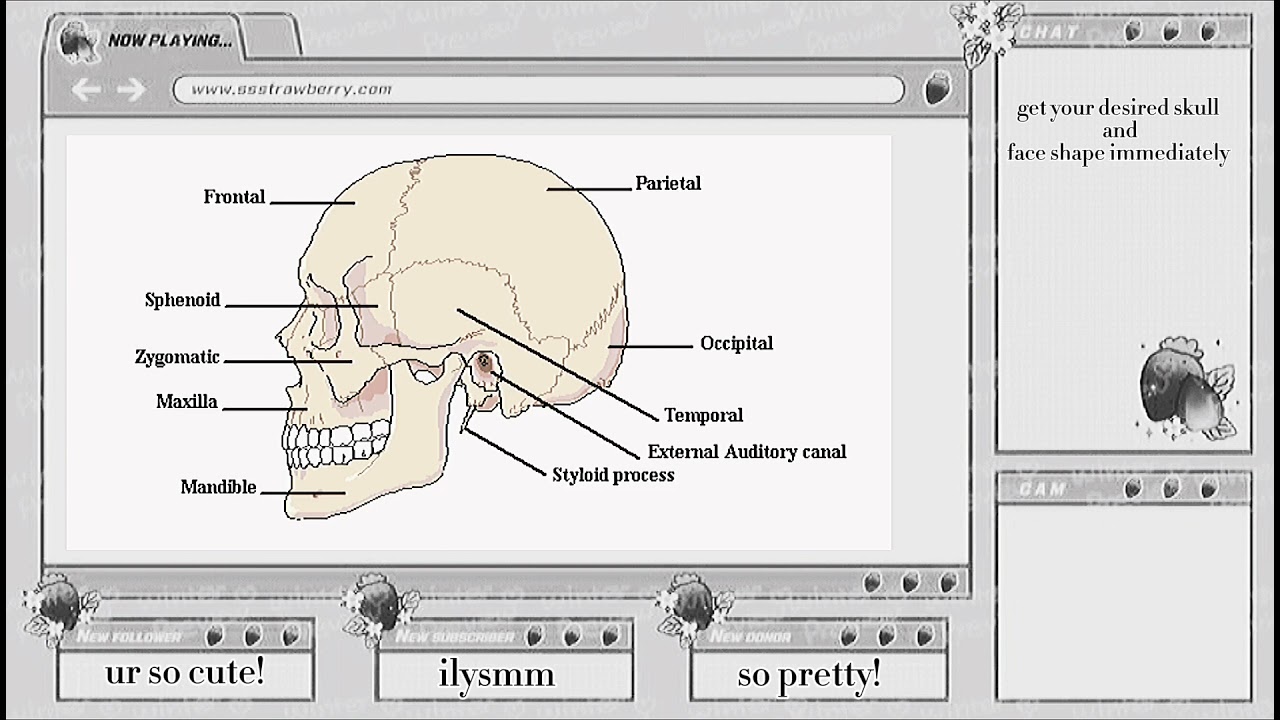The width and height of the screenshot is (1280, 720).
Task: Click the Maxilla label on the diagram
Action: click(187, 402)
